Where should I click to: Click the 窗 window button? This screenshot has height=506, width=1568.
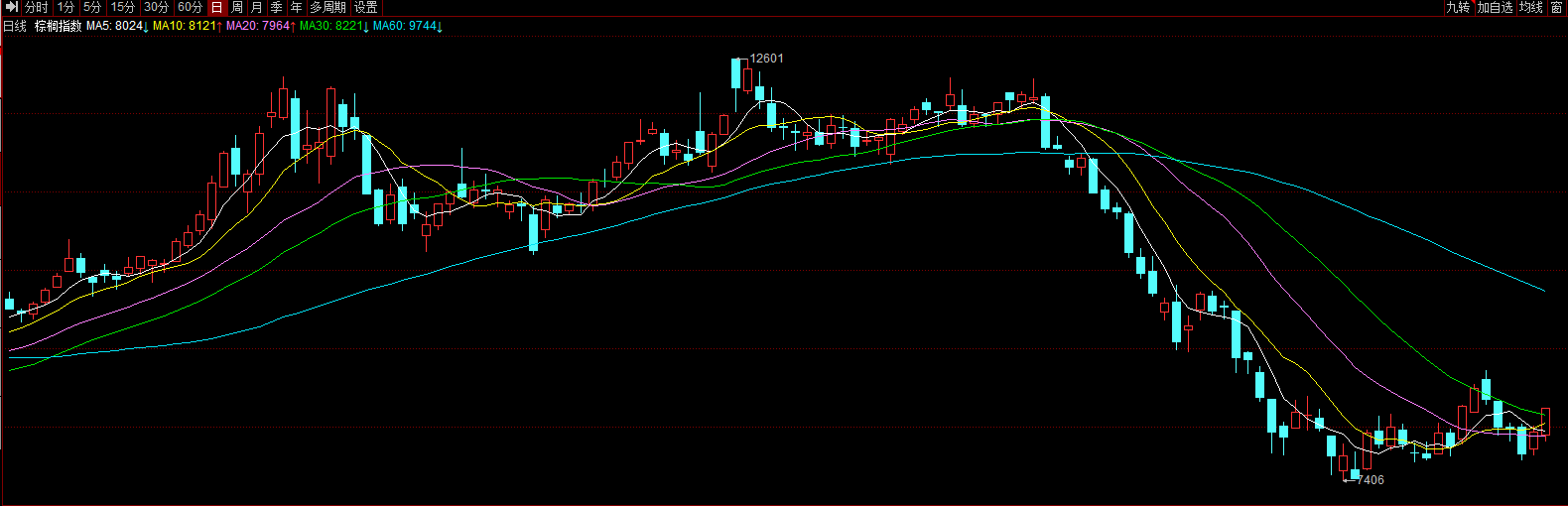(x=1557, y=7)
